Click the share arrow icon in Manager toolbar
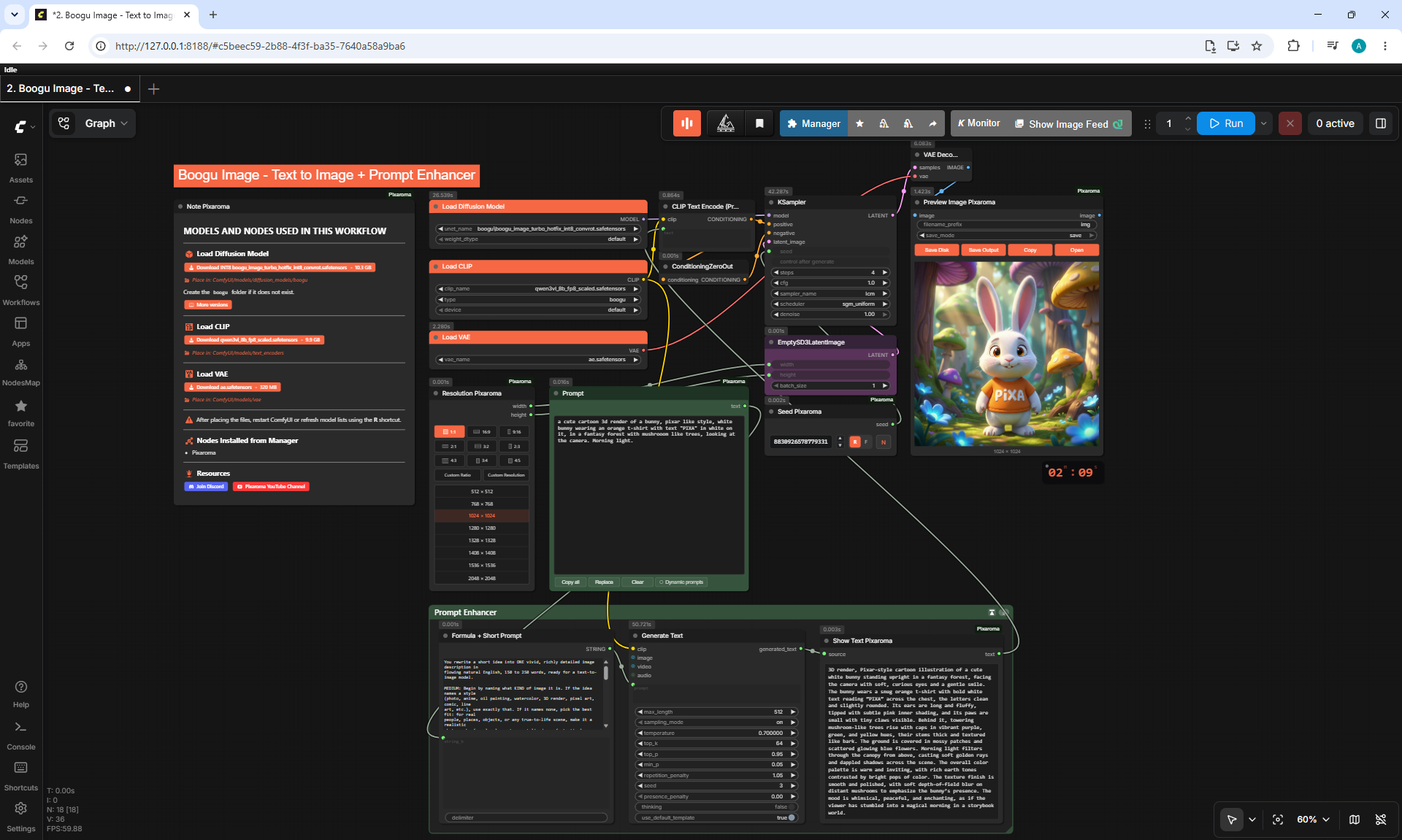This screenshot has width=1402, height=840. (x=932, y=123)
